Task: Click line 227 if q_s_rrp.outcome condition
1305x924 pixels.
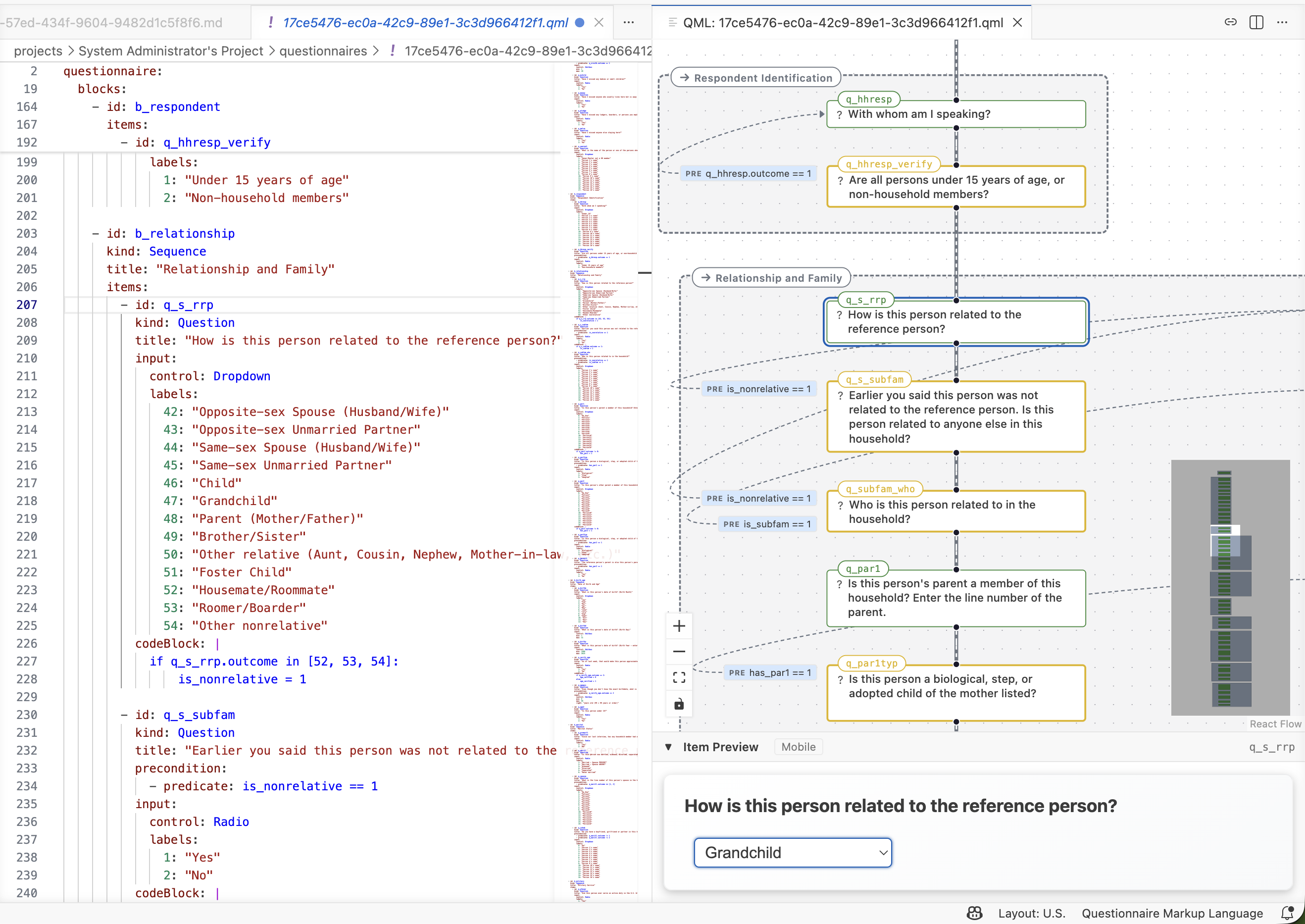Action: 274,661
